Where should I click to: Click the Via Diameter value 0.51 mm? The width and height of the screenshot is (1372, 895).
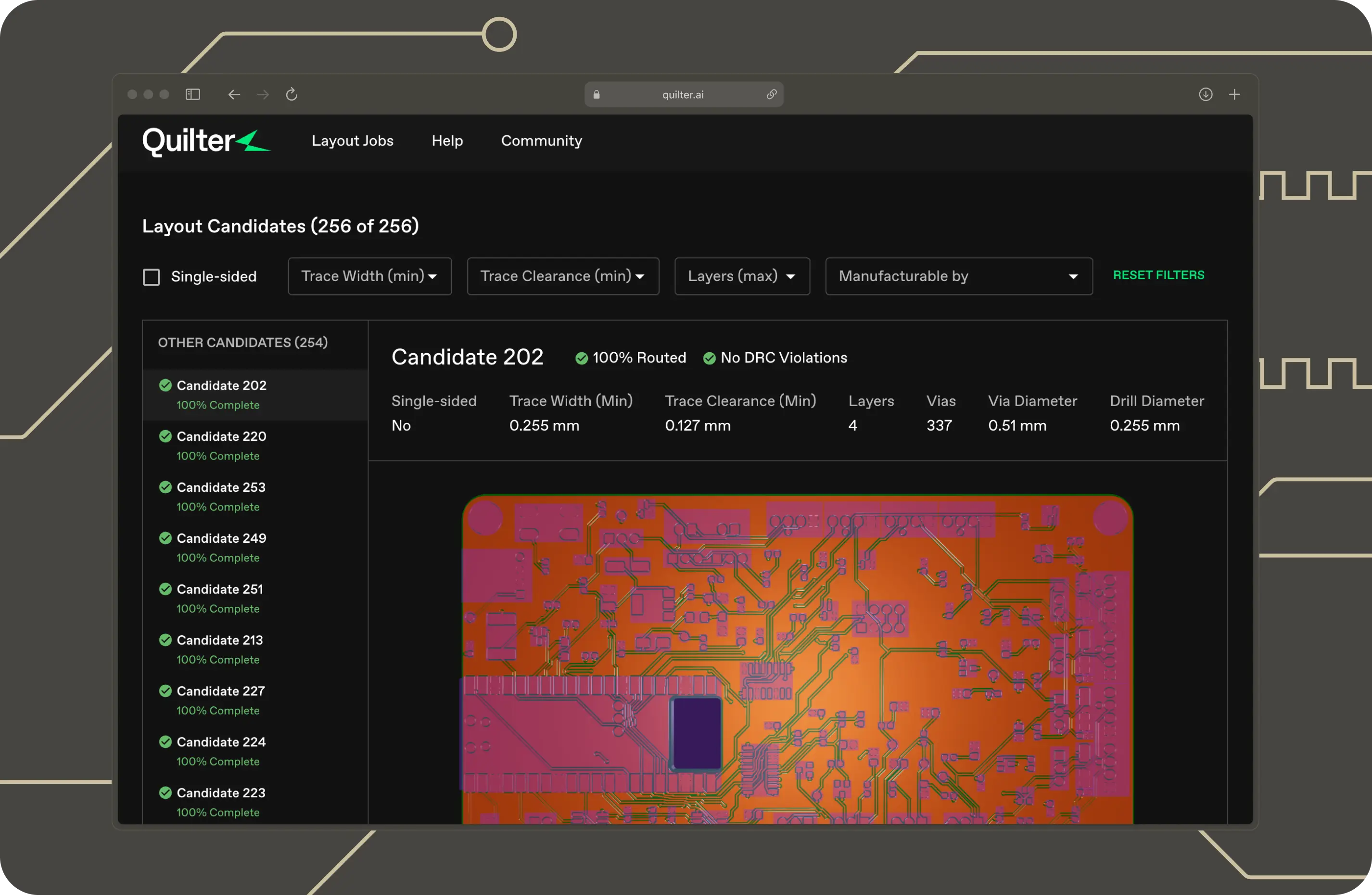pyautogui.click(x=1017, y=425)
